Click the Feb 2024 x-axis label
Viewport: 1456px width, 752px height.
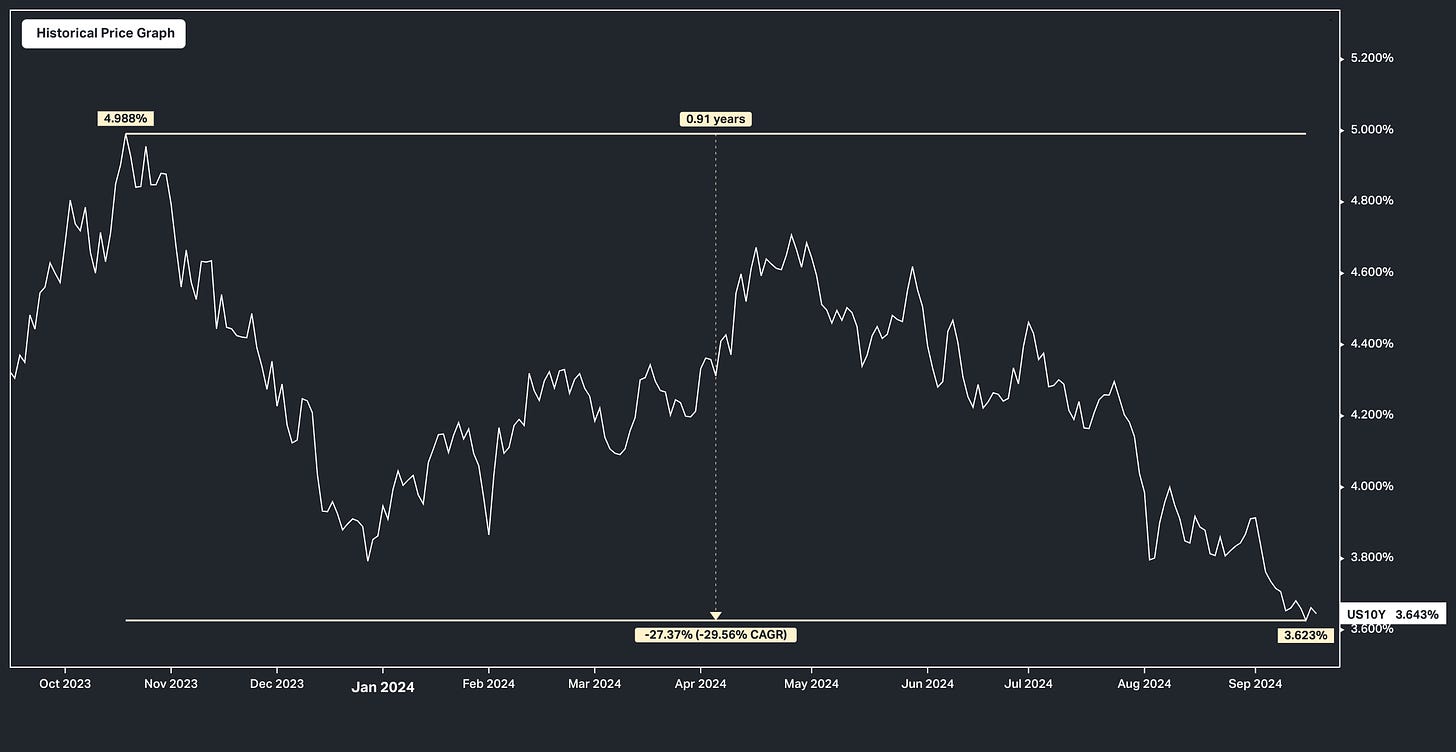point(488,684)
